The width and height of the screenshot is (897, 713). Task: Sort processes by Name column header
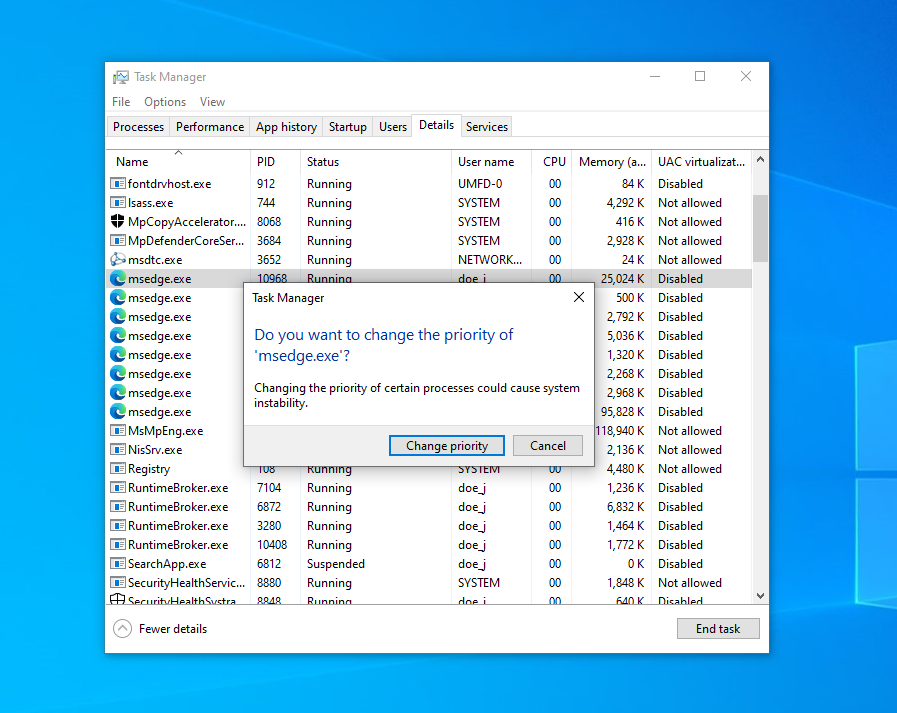click(x=178, y=161)
